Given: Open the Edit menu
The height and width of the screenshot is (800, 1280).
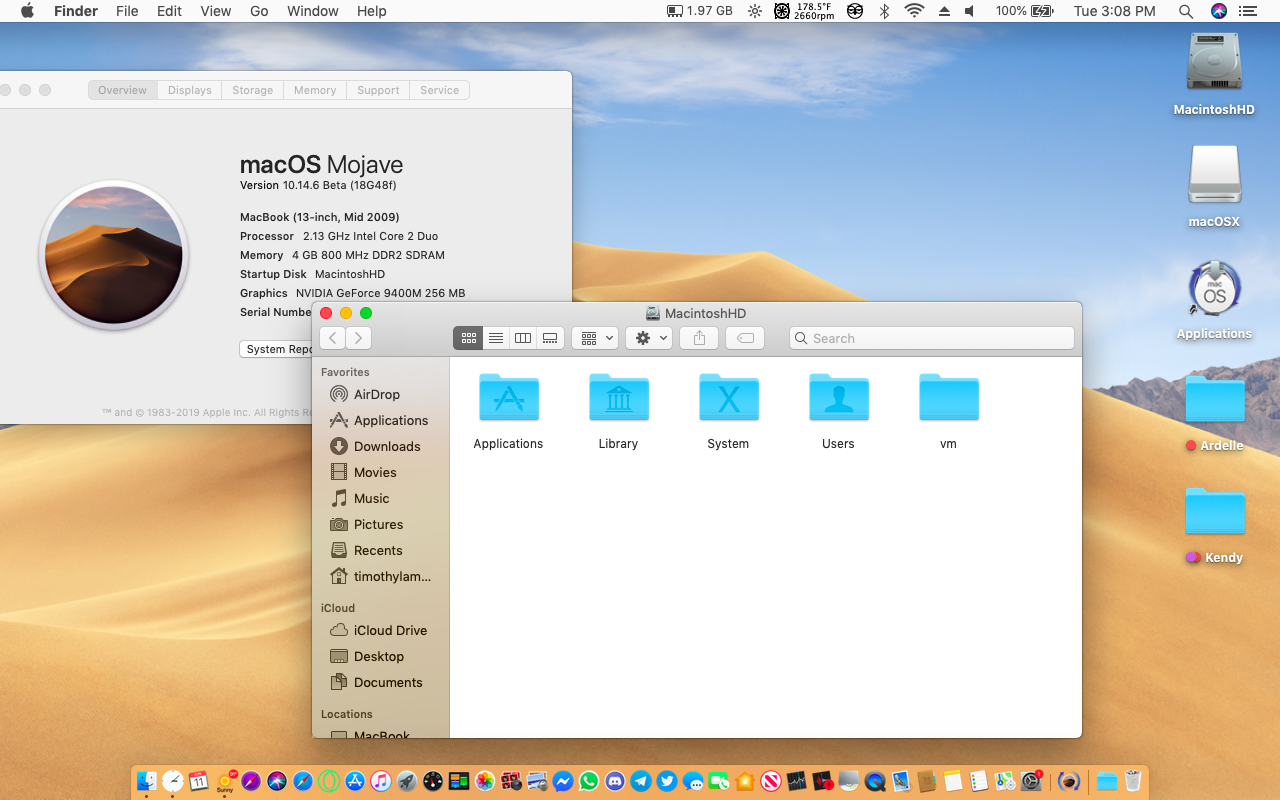Looking at the screenshot, I should [169, 11].
